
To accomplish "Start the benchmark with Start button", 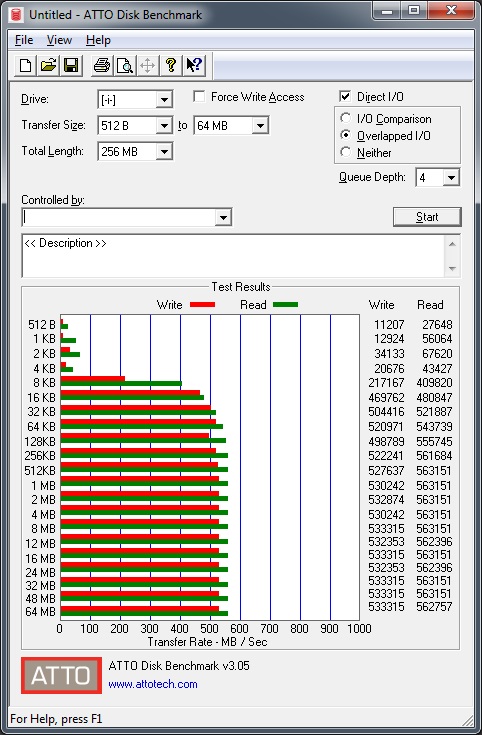I will pyautogui.click(x=427, y=217).
